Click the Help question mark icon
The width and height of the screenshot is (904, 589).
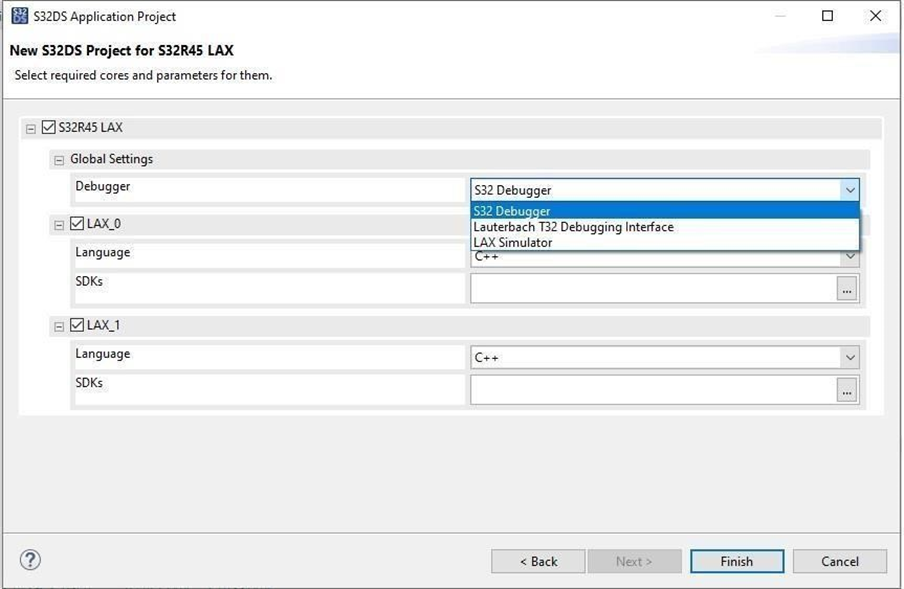29,560
